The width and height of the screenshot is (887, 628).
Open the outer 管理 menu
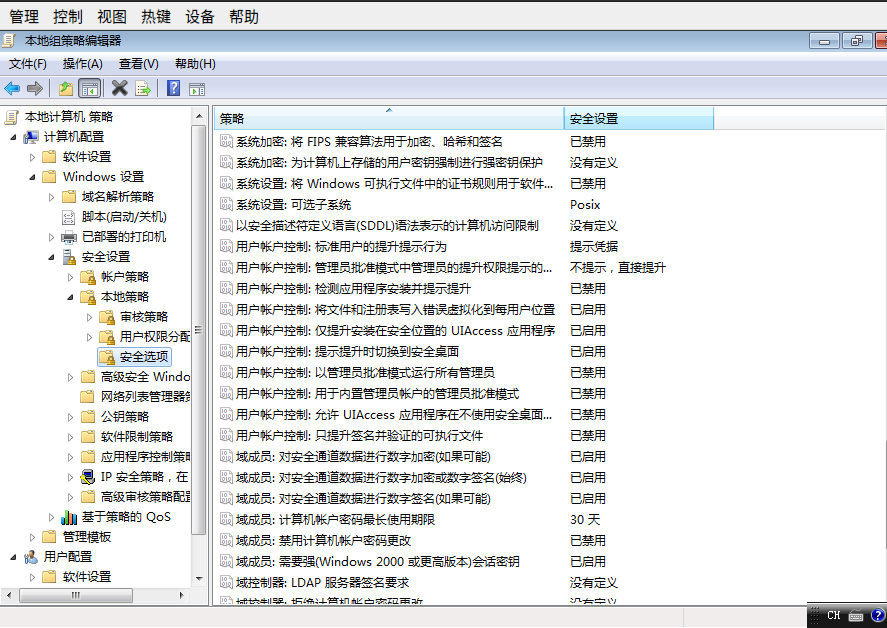click(x=24, y=17)
